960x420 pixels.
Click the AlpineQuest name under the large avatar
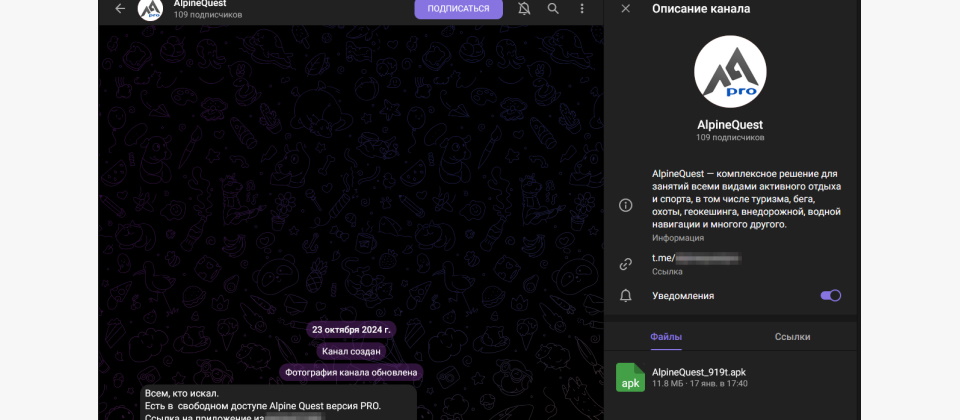tap(730, 125)
